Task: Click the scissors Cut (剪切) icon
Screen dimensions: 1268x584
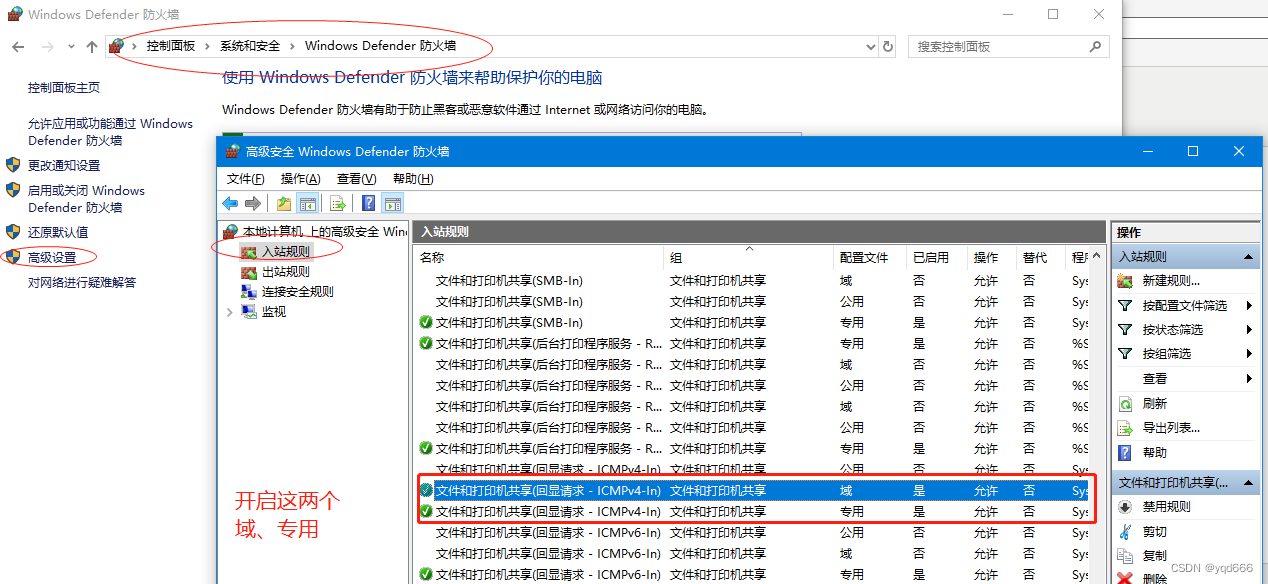Action: click(1125, 531)
